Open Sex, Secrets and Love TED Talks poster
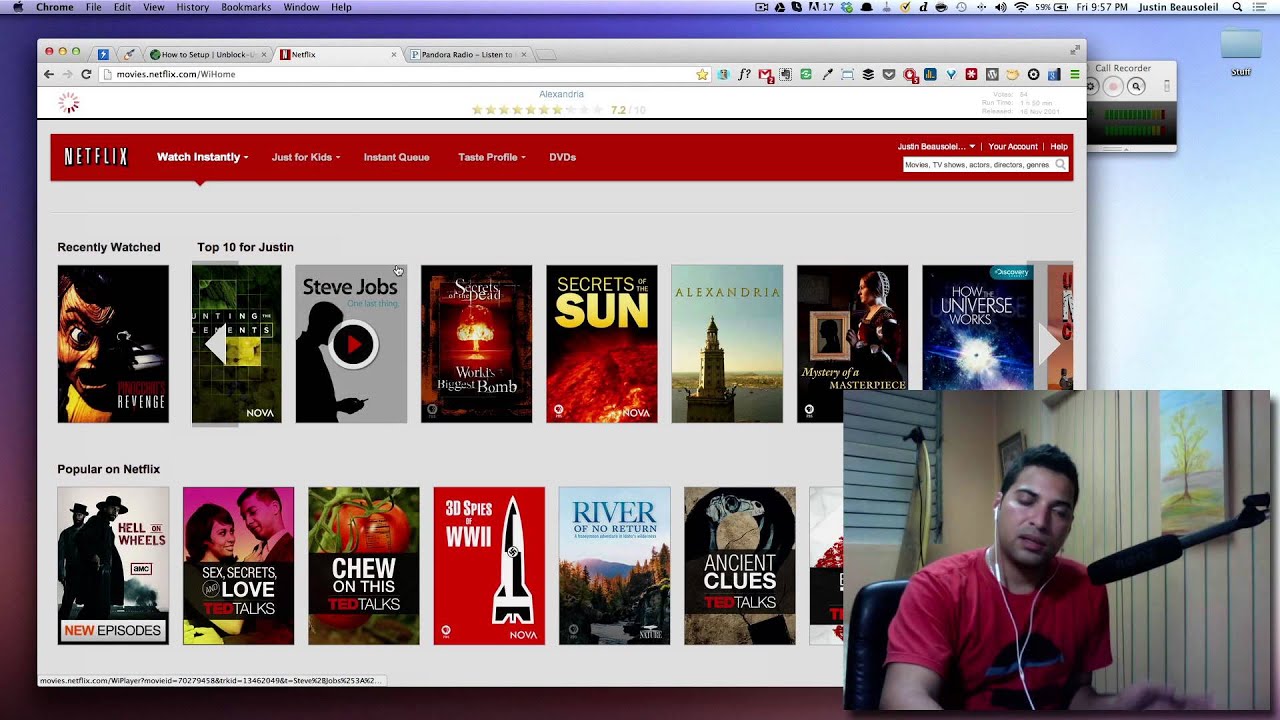Screen dimensions: 1280x720 (239, 566)
